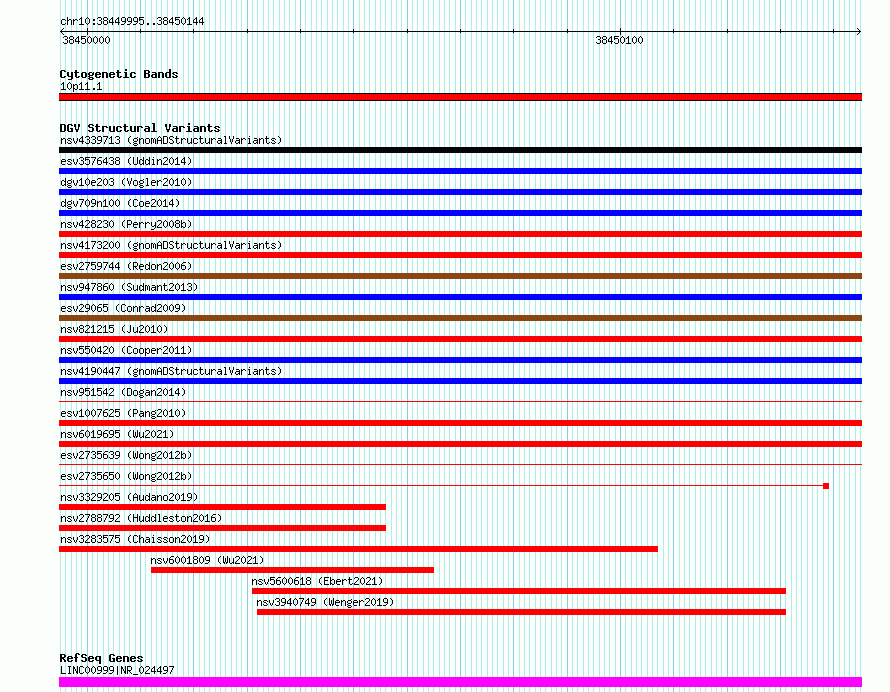The width and height of the screenshot is (890, 692).
Task: Open esv2759744 (Redon2006) variant label
Action: pyautogui.click(x=126, y=266)
